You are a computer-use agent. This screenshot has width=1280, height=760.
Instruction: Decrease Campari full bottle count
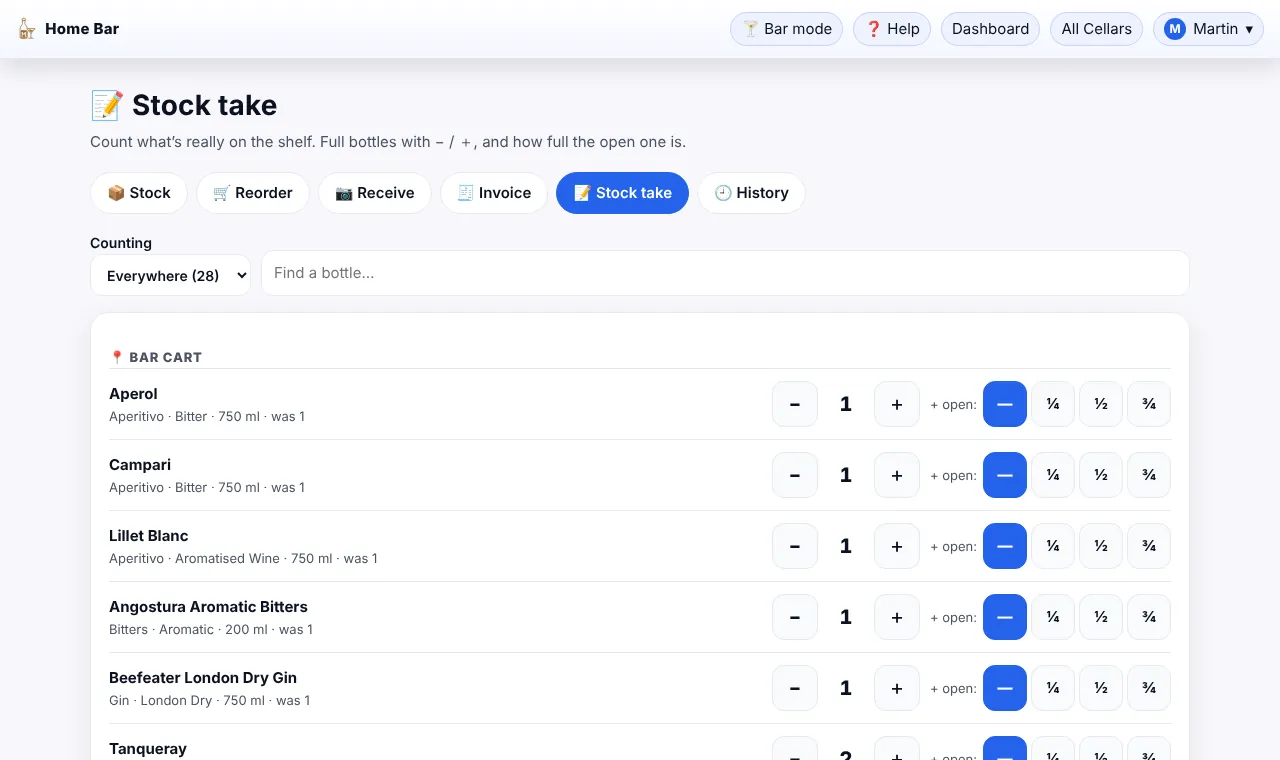[x=795, y=475]
